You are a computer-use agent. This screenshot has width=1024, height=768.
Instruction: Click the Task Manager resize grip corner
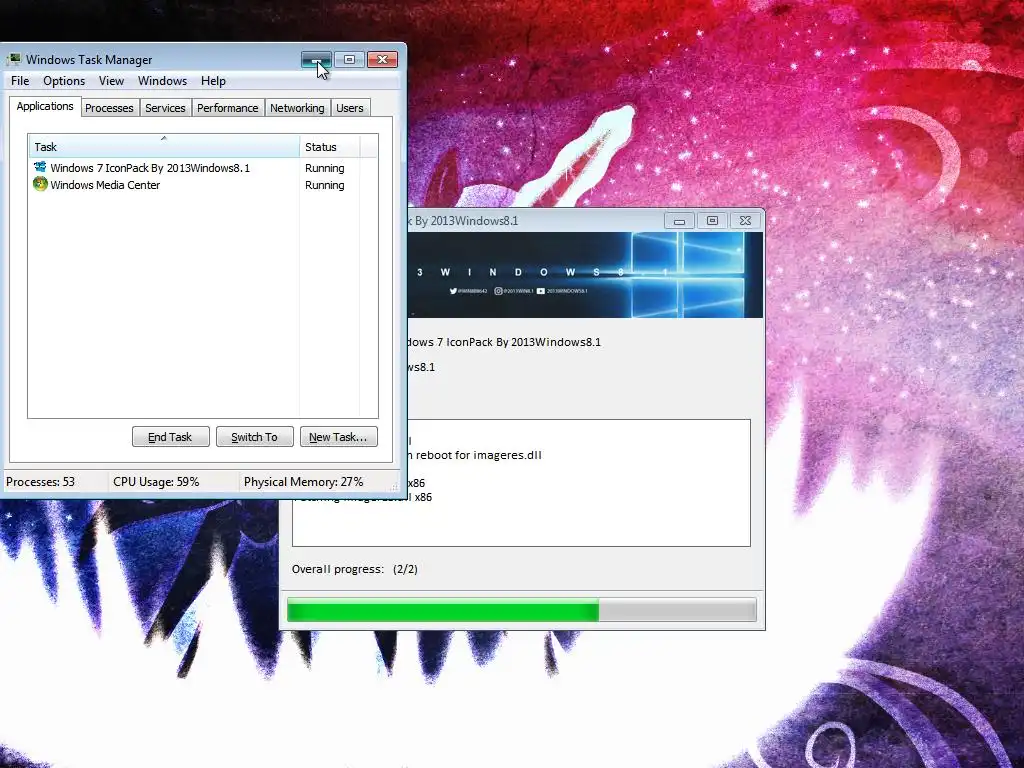pyautogui.click(x=394, y=487)
